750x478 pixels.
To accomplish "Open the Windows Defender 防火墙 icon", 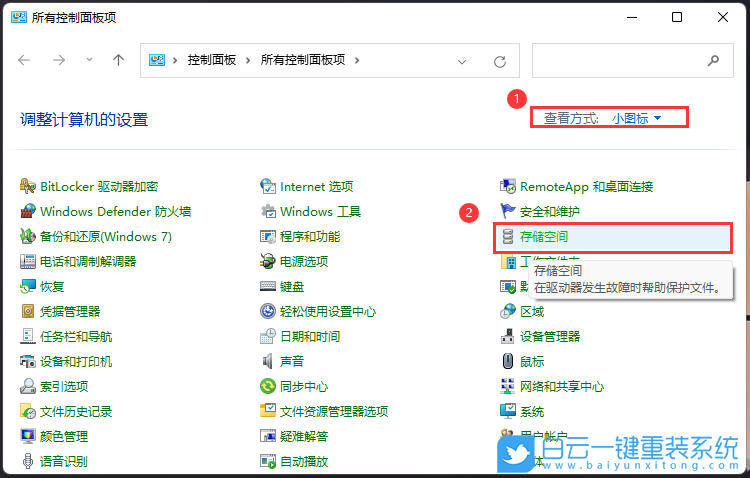I will coord(28,211).
